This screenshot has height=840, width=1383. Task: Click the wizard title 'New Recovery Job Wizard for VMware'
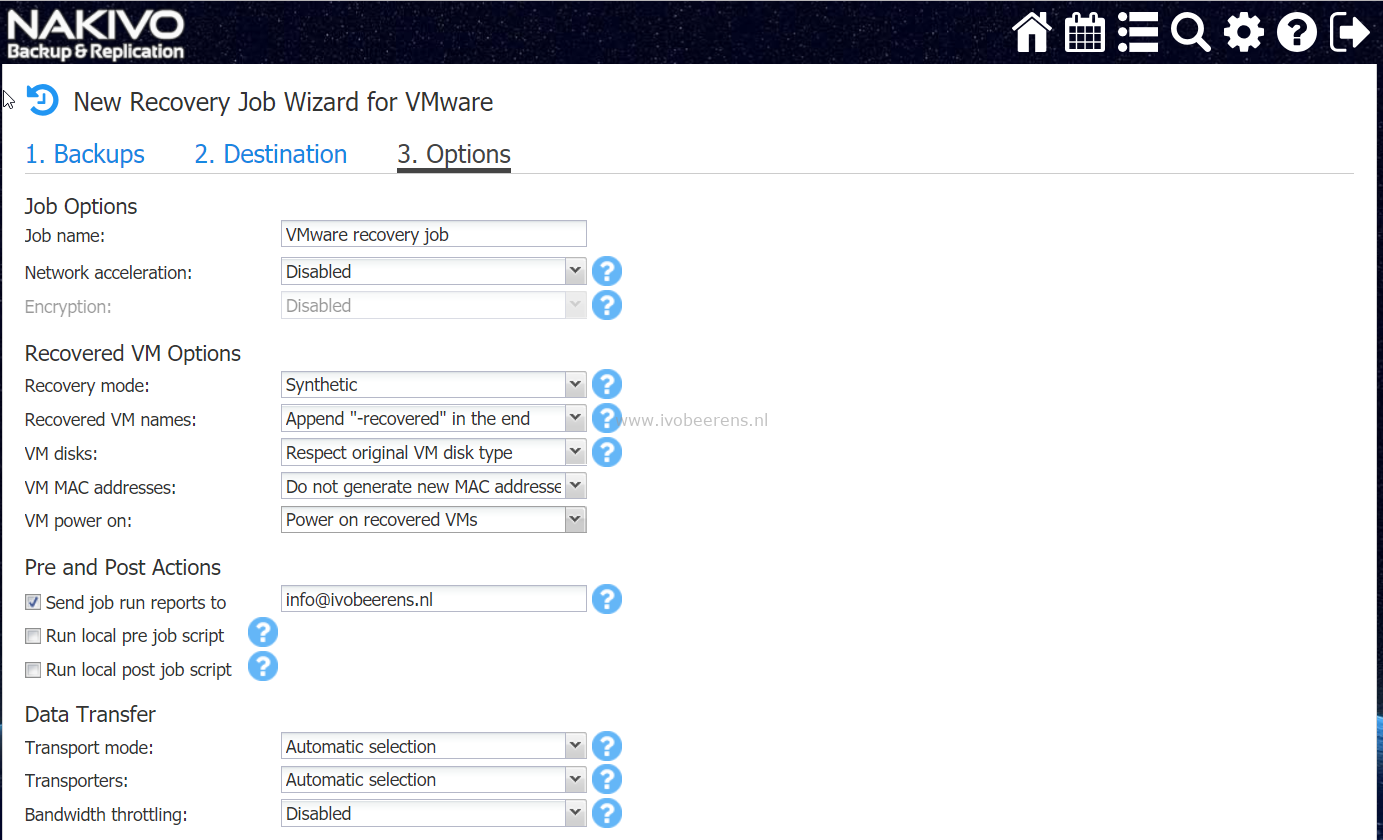click(x=283, y=102)
